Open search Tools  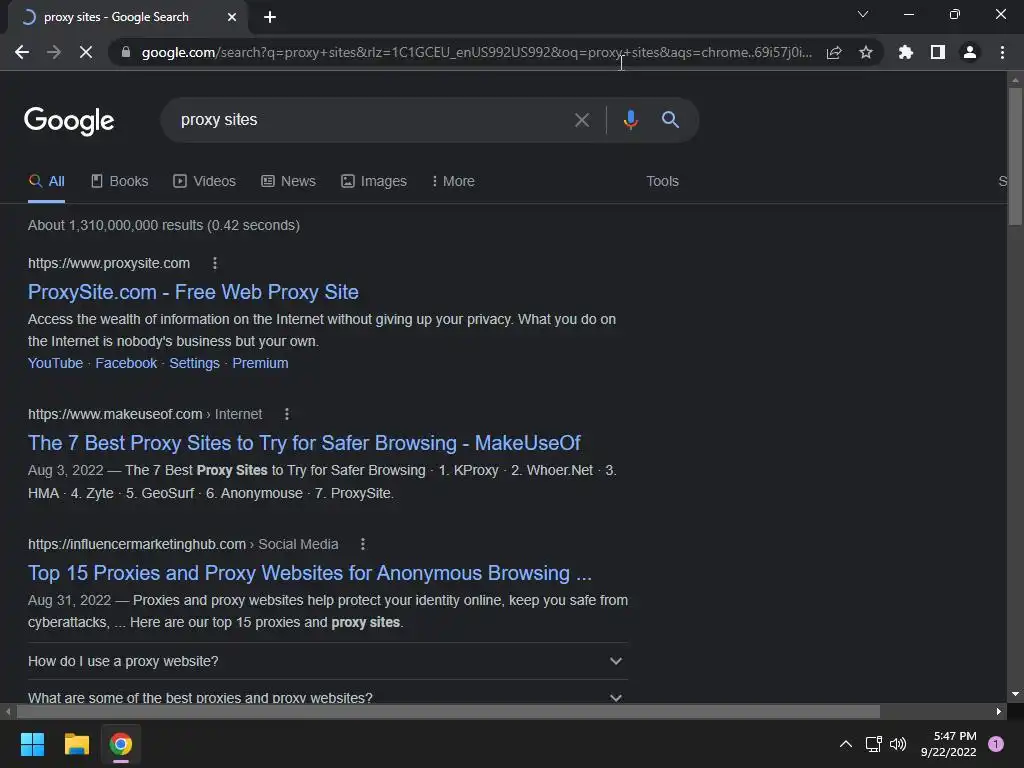pyautogui.click(x=662, y=182)
